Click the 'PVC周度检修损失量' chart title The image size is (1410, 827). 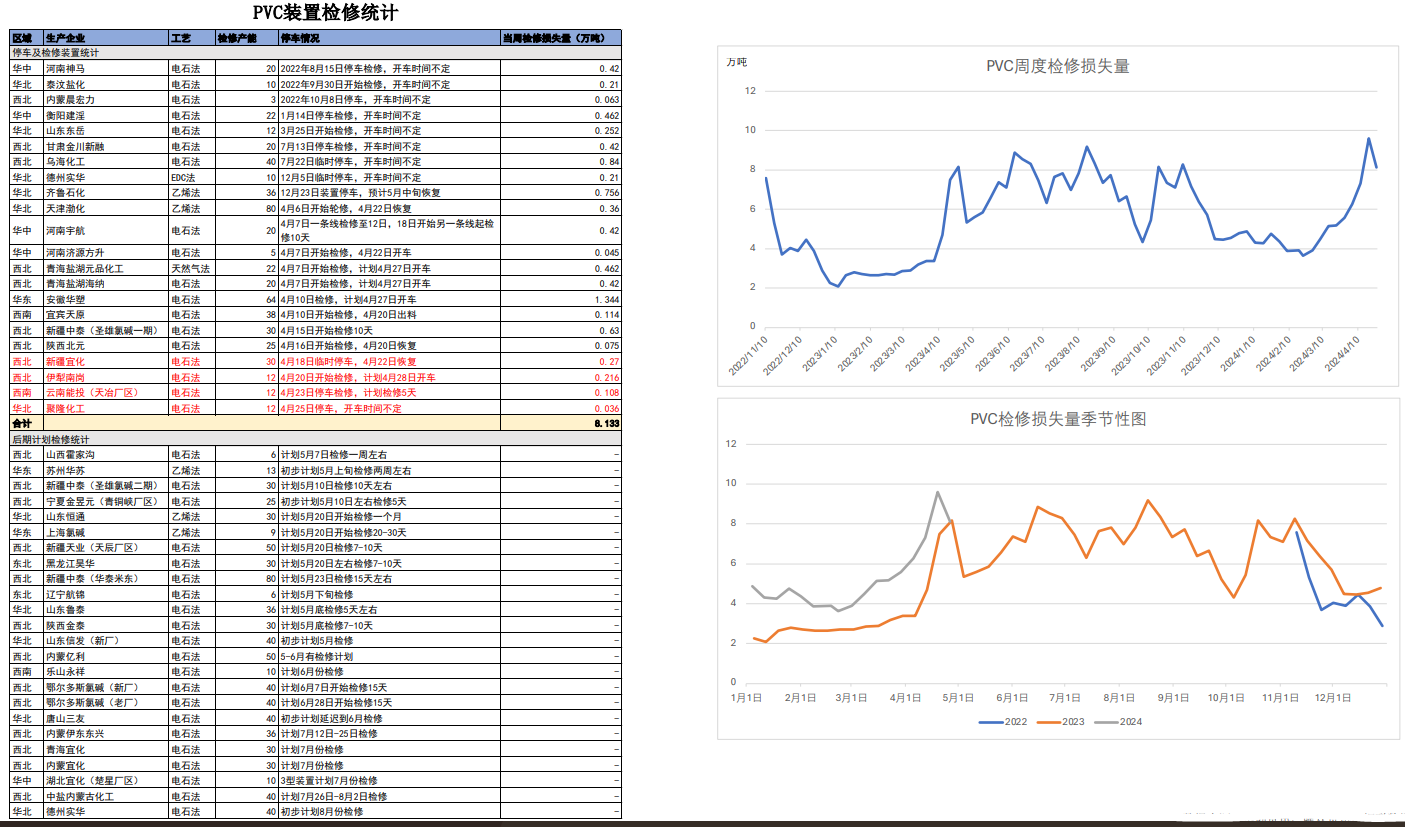(x=1058, y=67)
